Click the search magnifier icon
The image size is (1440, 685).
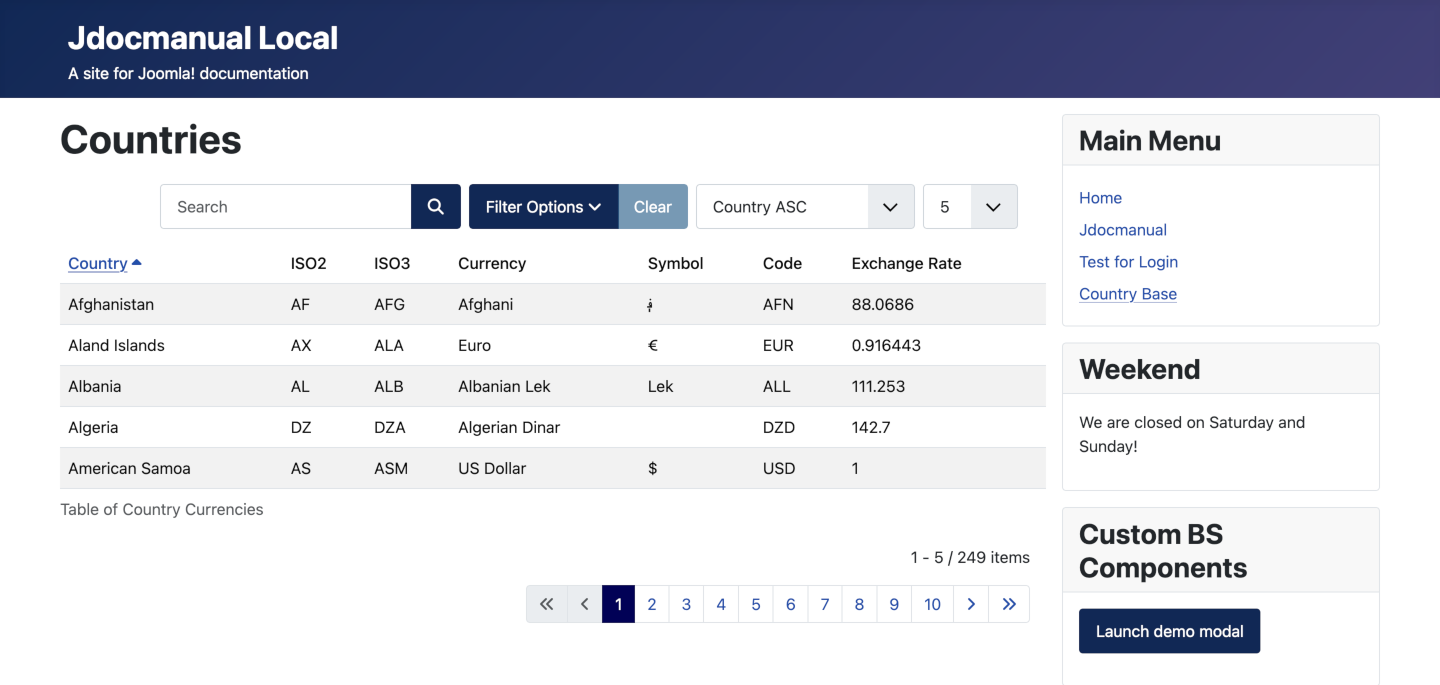coord(435,206)
